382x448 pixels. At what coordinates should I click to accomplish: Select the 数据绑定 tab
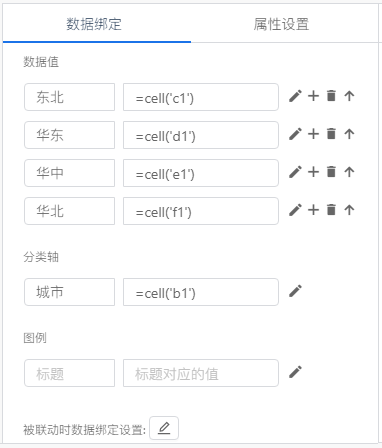[x=94, y=24]
